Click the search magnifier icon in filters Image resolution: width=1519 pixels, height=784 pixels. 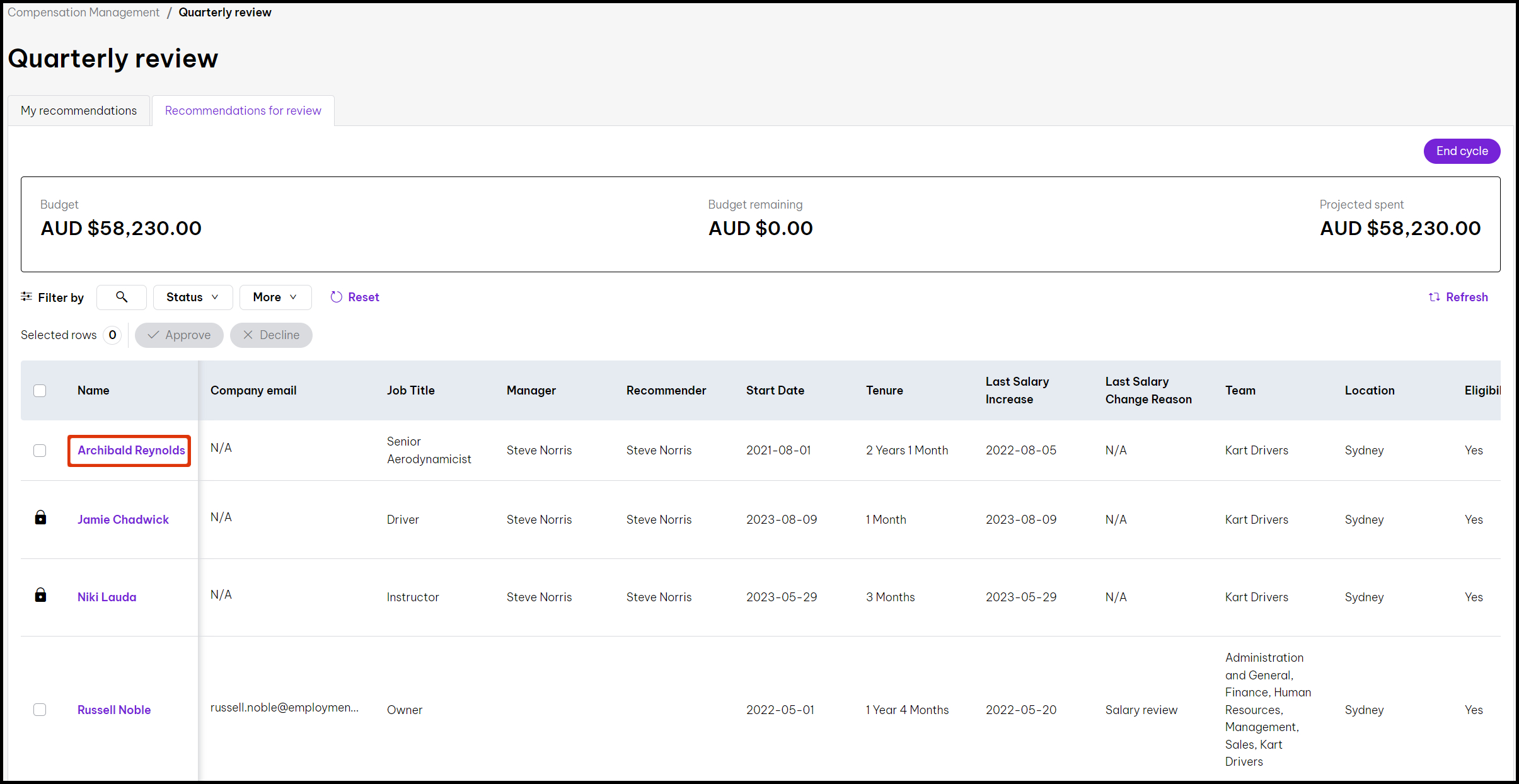coord(122,297)
